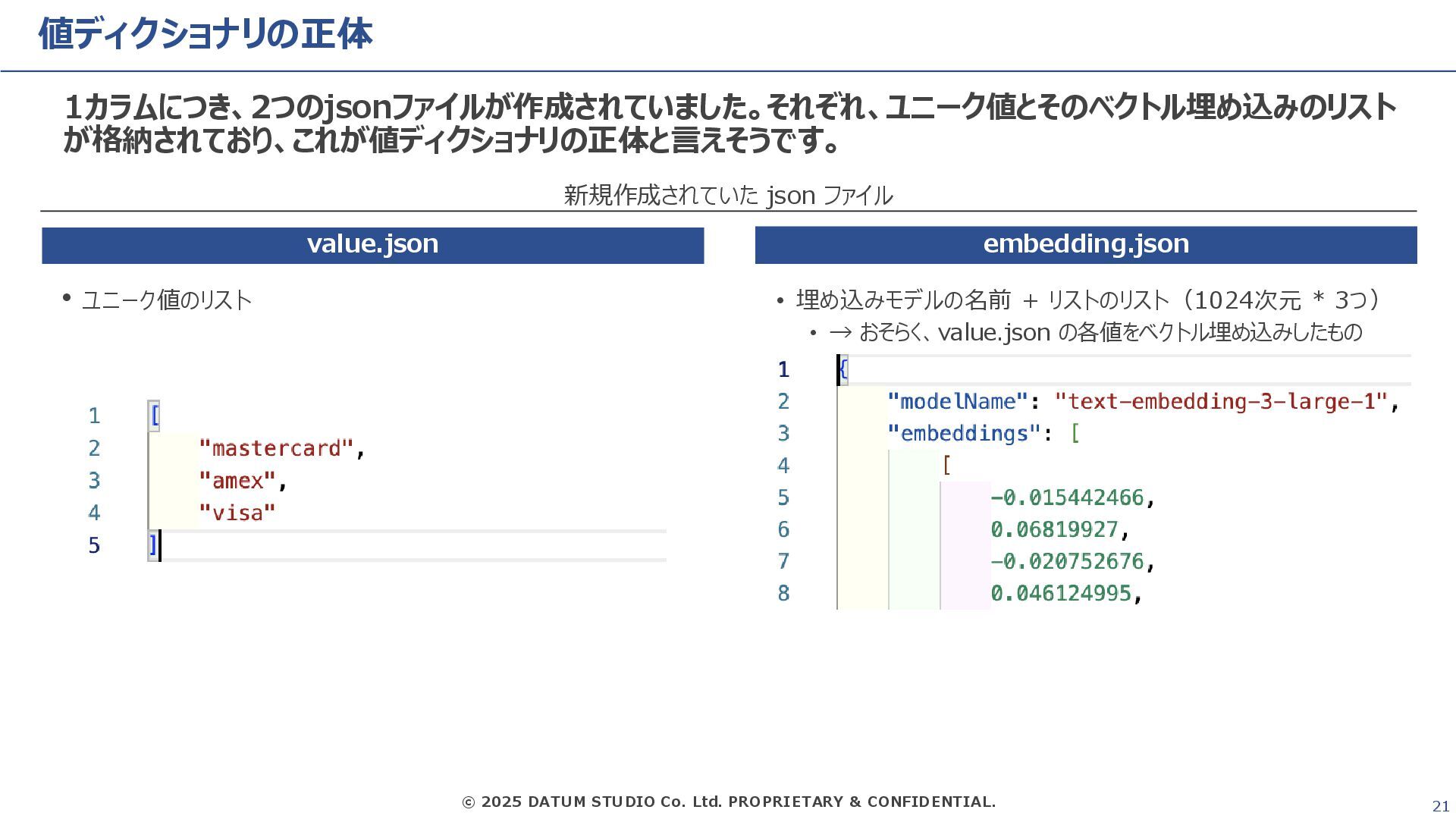The height and width of the screenshot is (819, 1456).
Task: Click the "amex" string in value.json
Action: coord(237,481)
